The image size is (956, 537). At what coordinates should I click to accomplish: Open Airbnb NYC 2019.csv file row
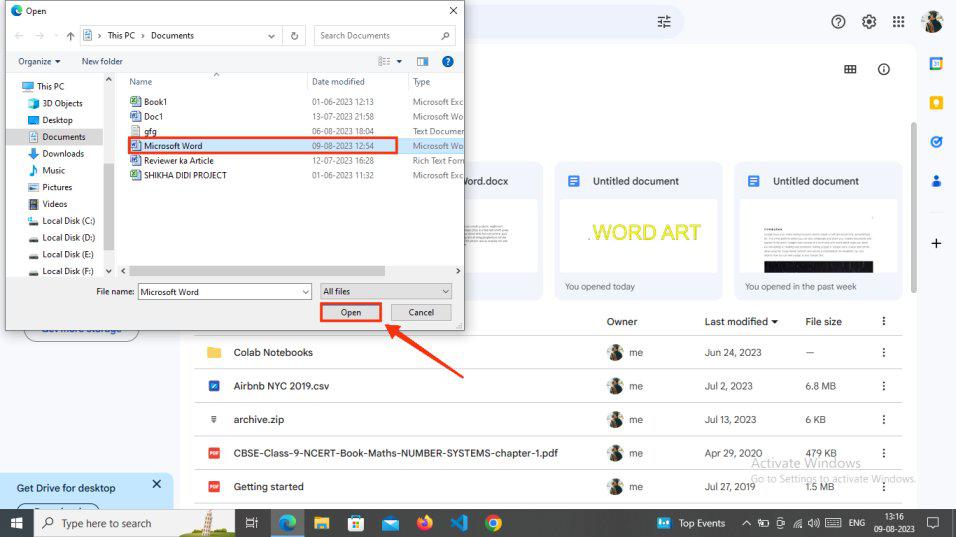[x=548, y=386]
